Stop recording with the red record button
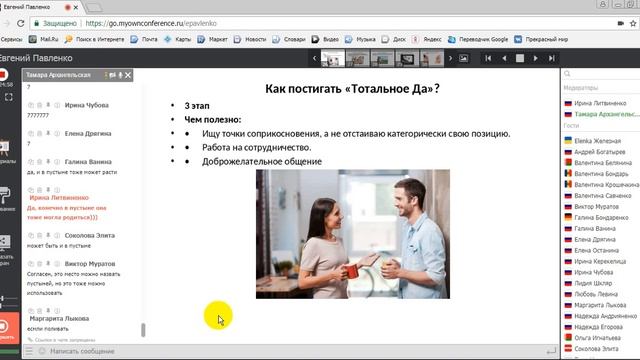Viewport: 640px width, 360px height. [3, 75]
